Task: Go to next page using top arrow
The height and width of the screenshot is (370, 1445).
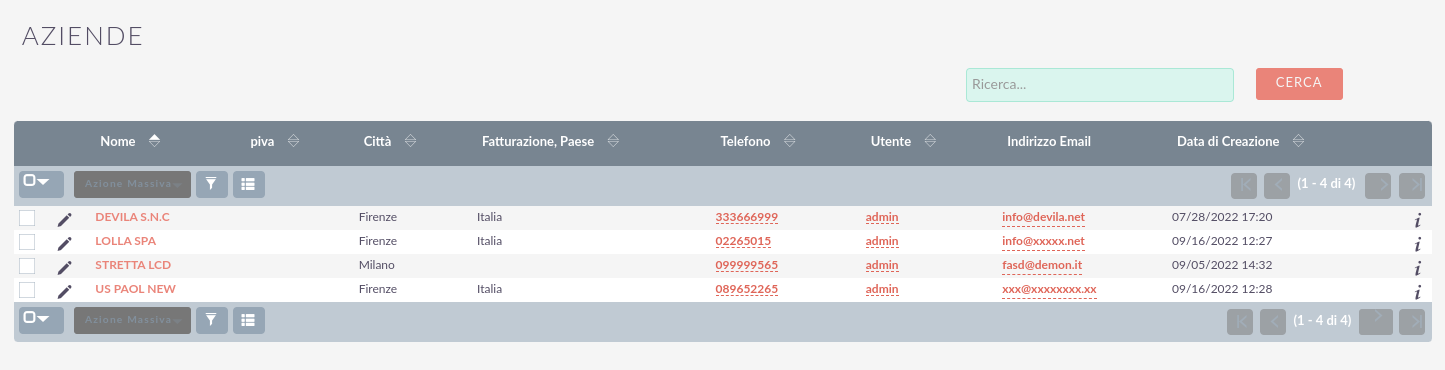Action: tap(1378, 184)
